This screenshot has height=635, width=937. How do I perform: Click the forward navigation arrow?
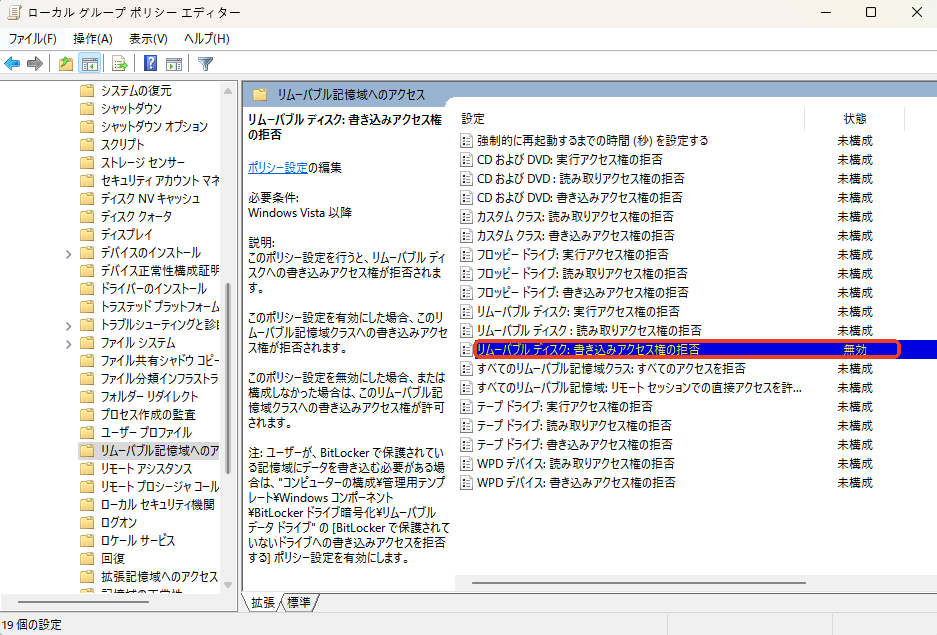[34, 62]
